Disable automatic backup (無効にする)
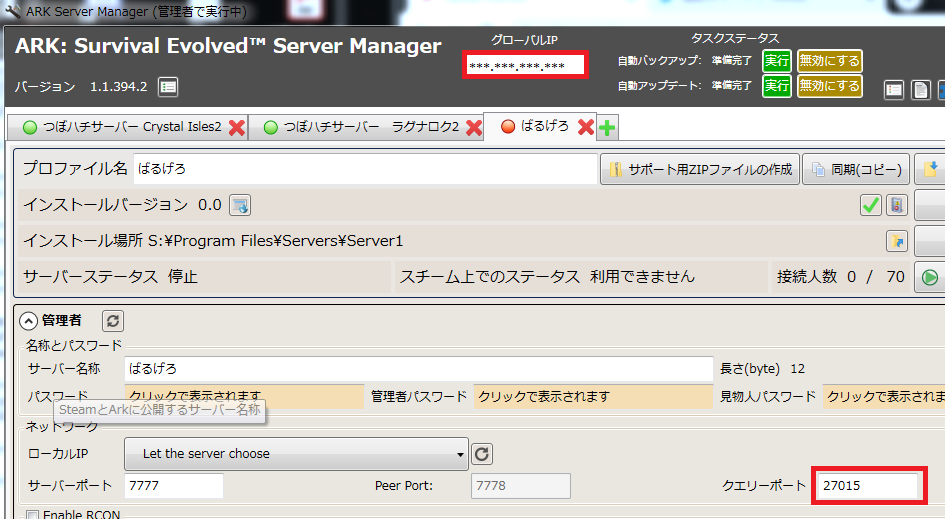Image resolution: width=945 pixels, height=519 pixels. [x=829, y=61]
